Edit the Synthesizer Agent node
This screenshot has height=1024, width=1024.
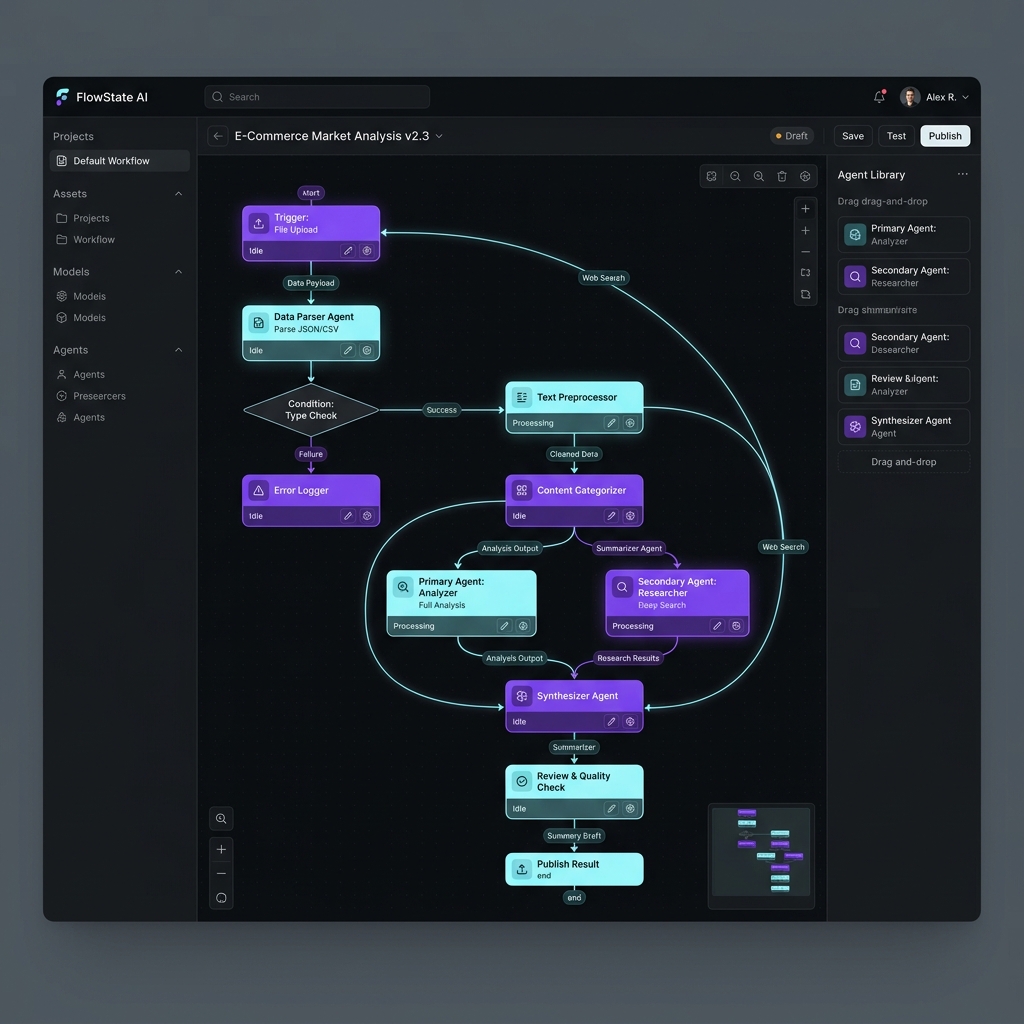611,722
